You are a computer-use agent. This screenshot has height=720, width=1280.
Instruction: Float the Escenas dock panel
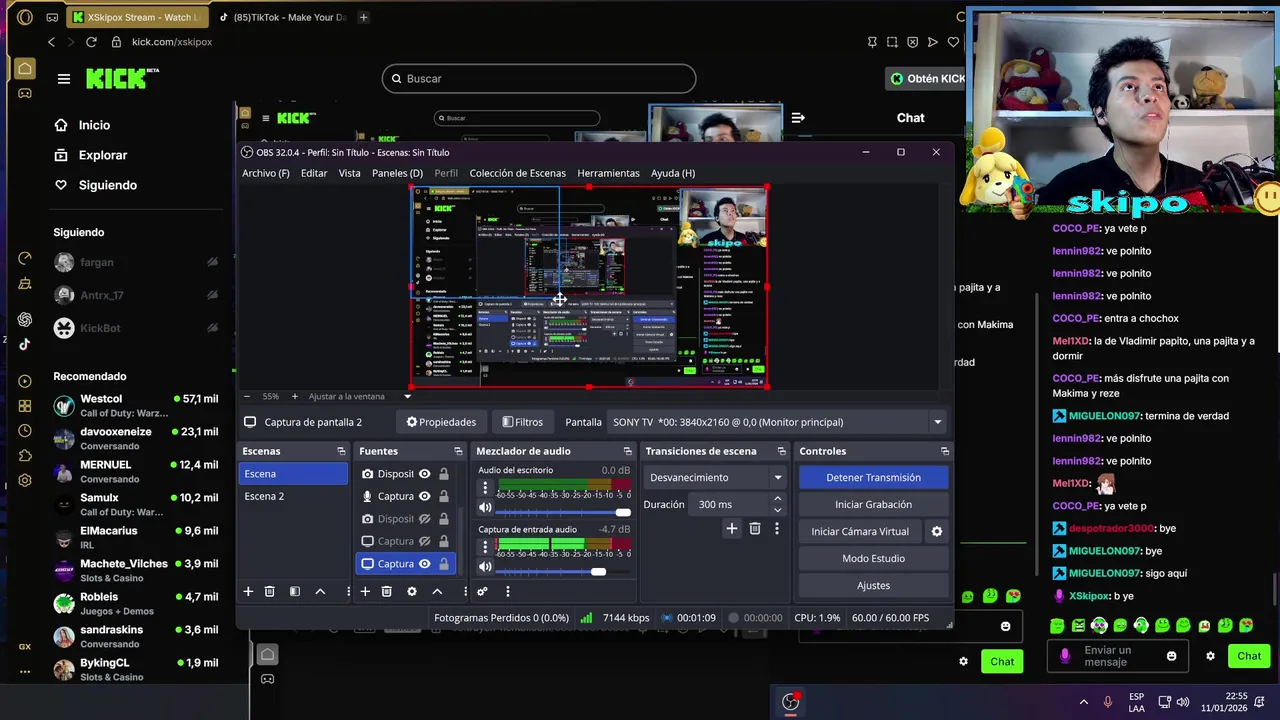[x=341, y=451]
